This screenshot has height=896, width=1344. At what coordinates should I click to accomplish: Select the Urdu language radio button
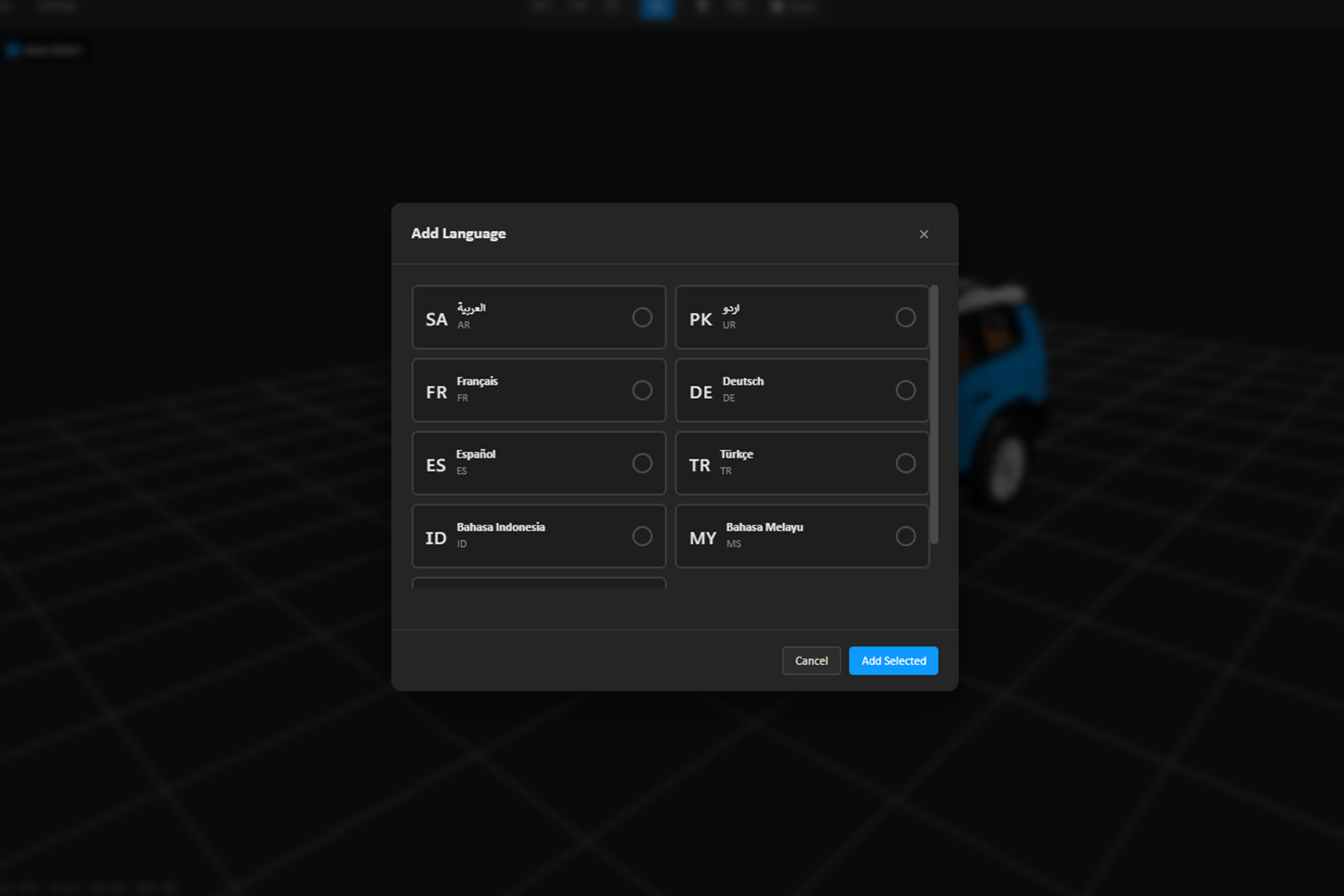tap(905, 318)
